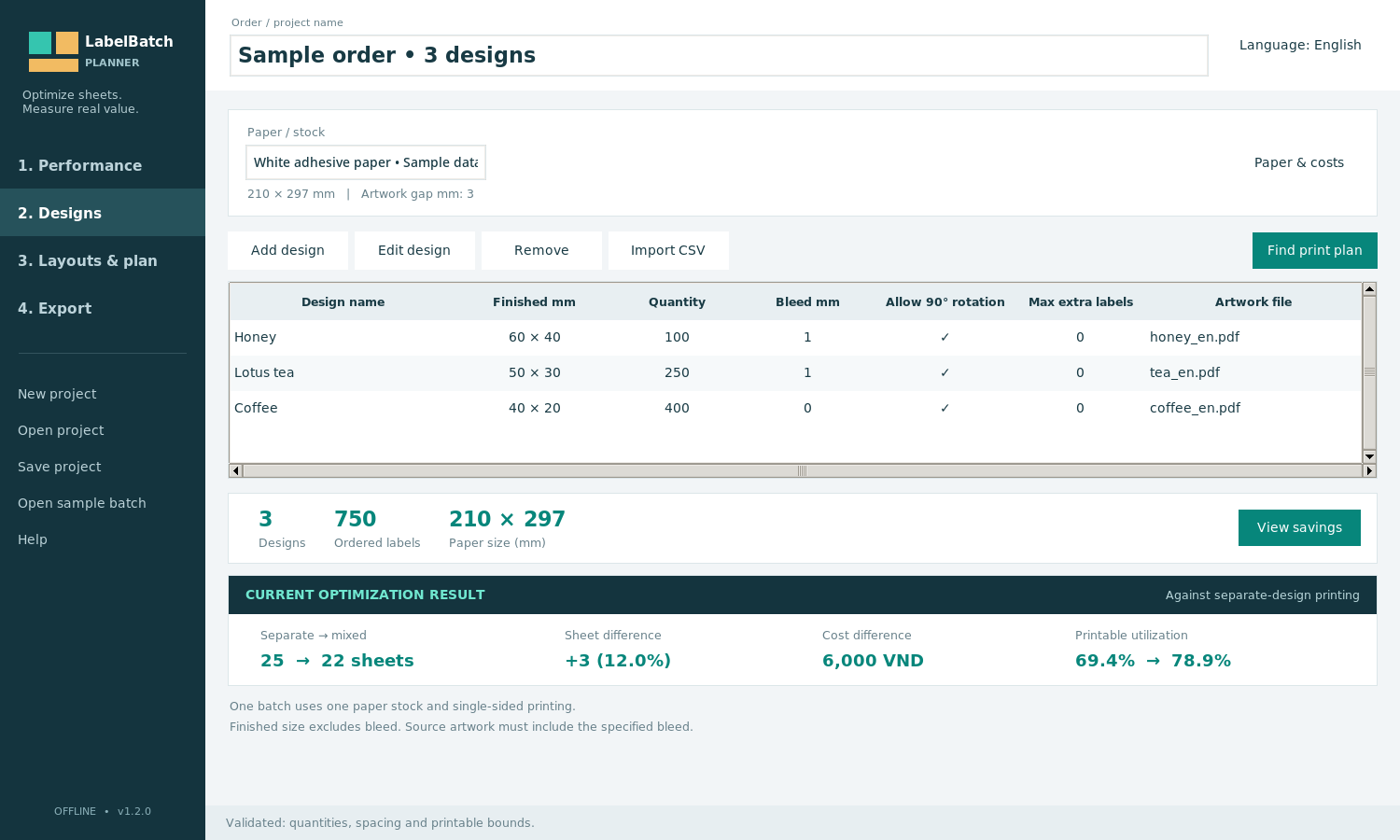The image size is (1400, 840).
Task: Click the Finished mm column header
Action: [x=534, y=301]
